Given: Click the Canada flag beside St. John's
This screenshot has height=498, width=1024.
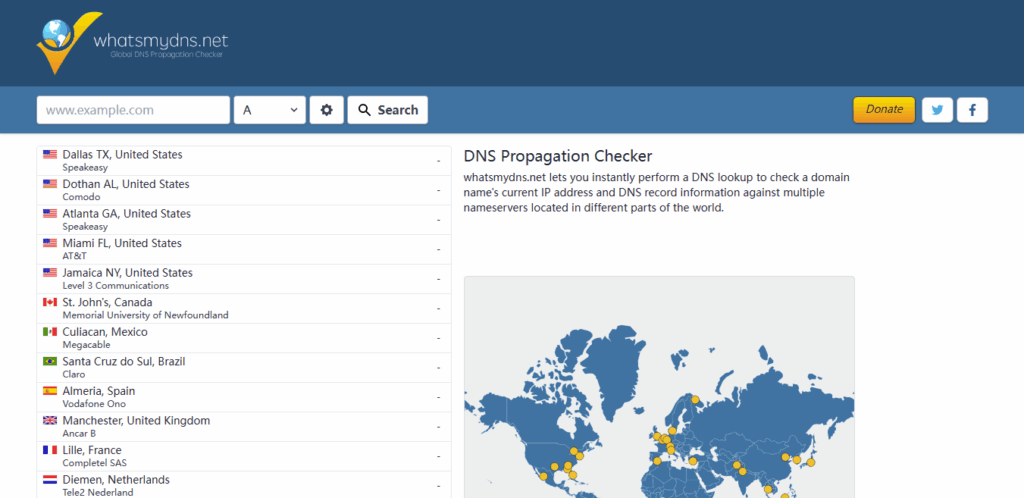Looking at the screenshot, I should pyautogui.click(x=50, y=302).
